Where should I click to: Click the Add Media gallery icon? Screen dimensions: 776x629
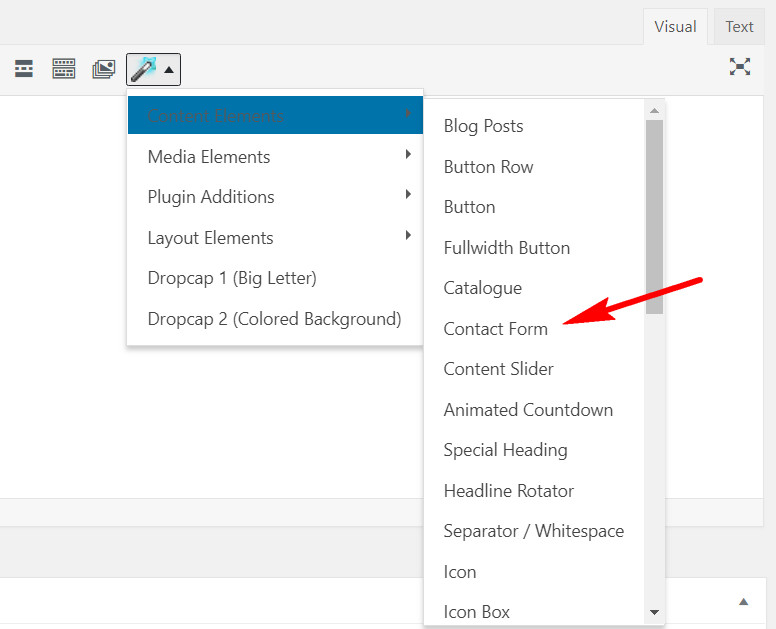coord(103,69)
